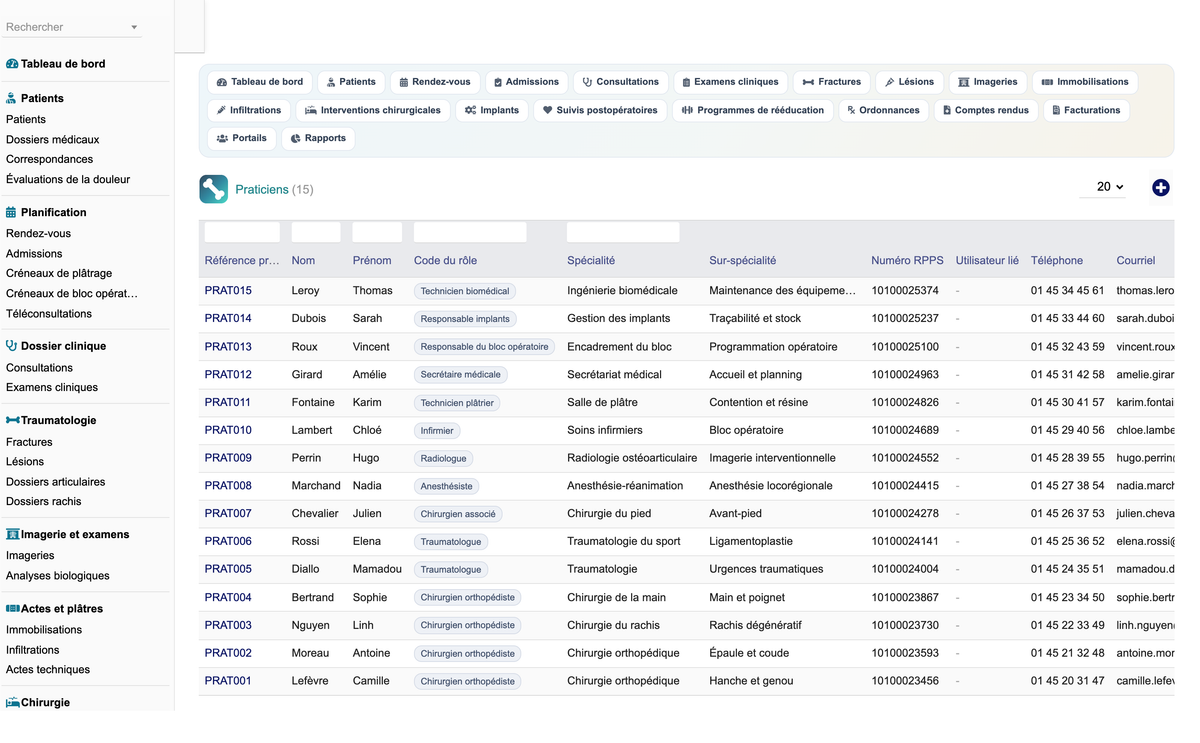1200x743 pixels.
Task: Open Immobilisations shortcut in top bar
Action: pos(1085,82)
